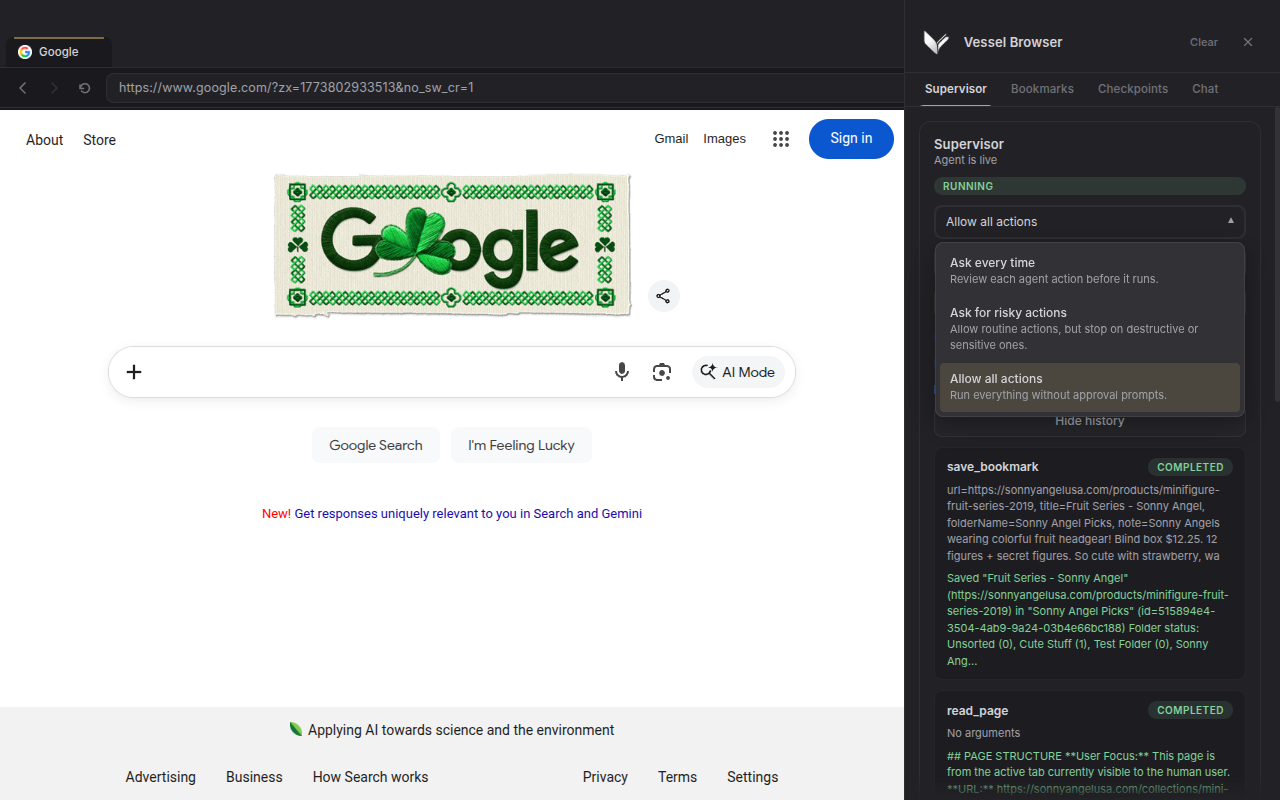1280x800 pixels.
Task: Click the page reload icon
Action: (84, 88)
